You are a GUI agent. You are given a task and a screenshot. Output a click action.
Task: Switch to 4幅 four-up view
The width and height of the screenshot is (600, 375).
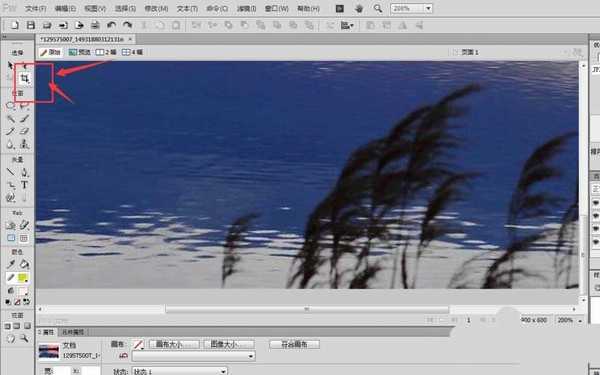pos(132,52)
